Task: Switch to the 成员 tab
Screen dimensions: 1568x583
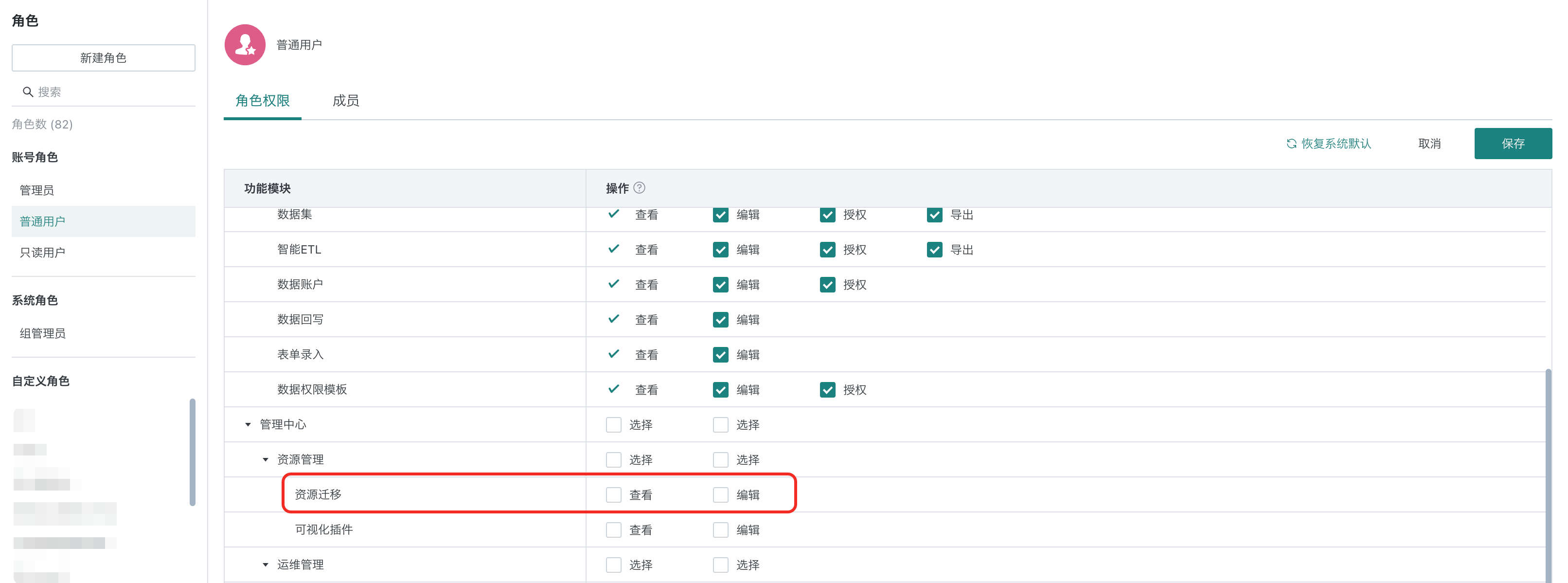Action: pos(346,101)
